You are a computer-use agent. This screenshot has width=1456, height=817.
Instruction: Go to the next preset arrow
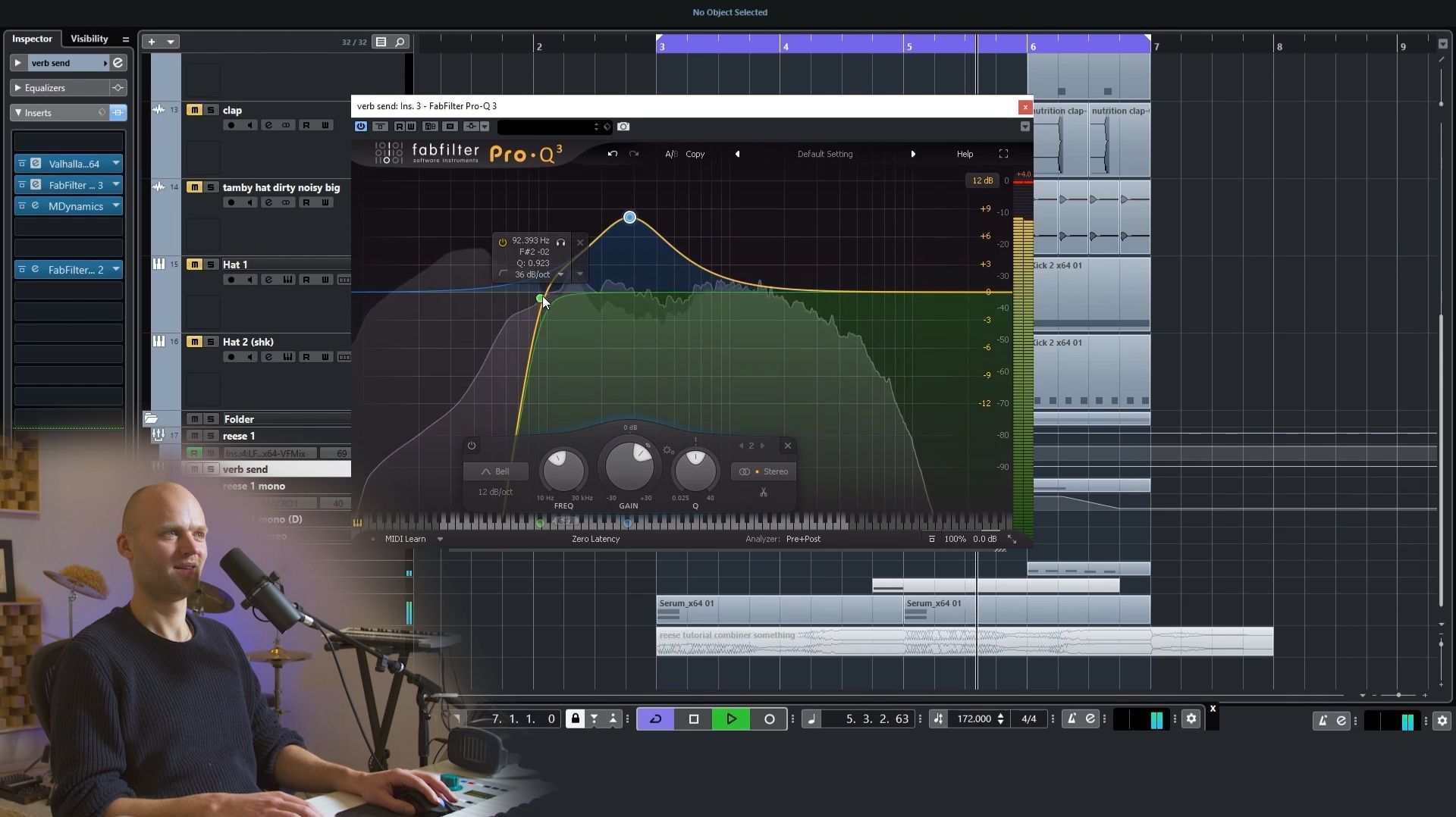pos(913,154)
